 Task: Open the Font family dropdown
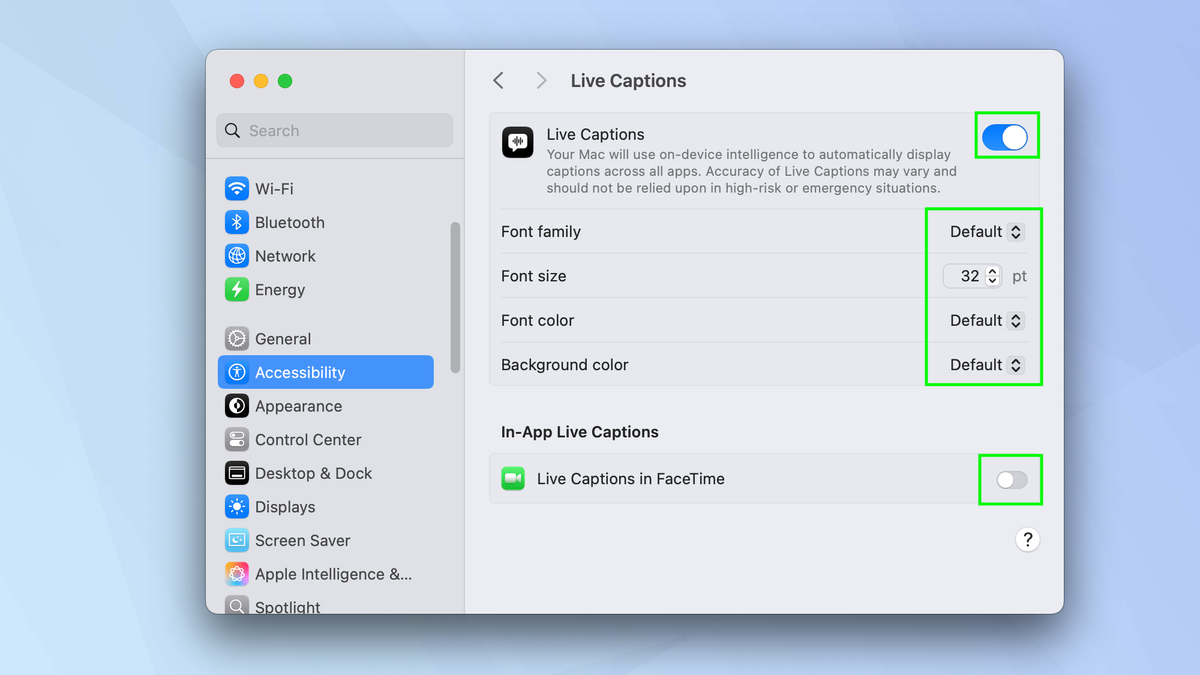pyautogui.click(x=983, y=231)
